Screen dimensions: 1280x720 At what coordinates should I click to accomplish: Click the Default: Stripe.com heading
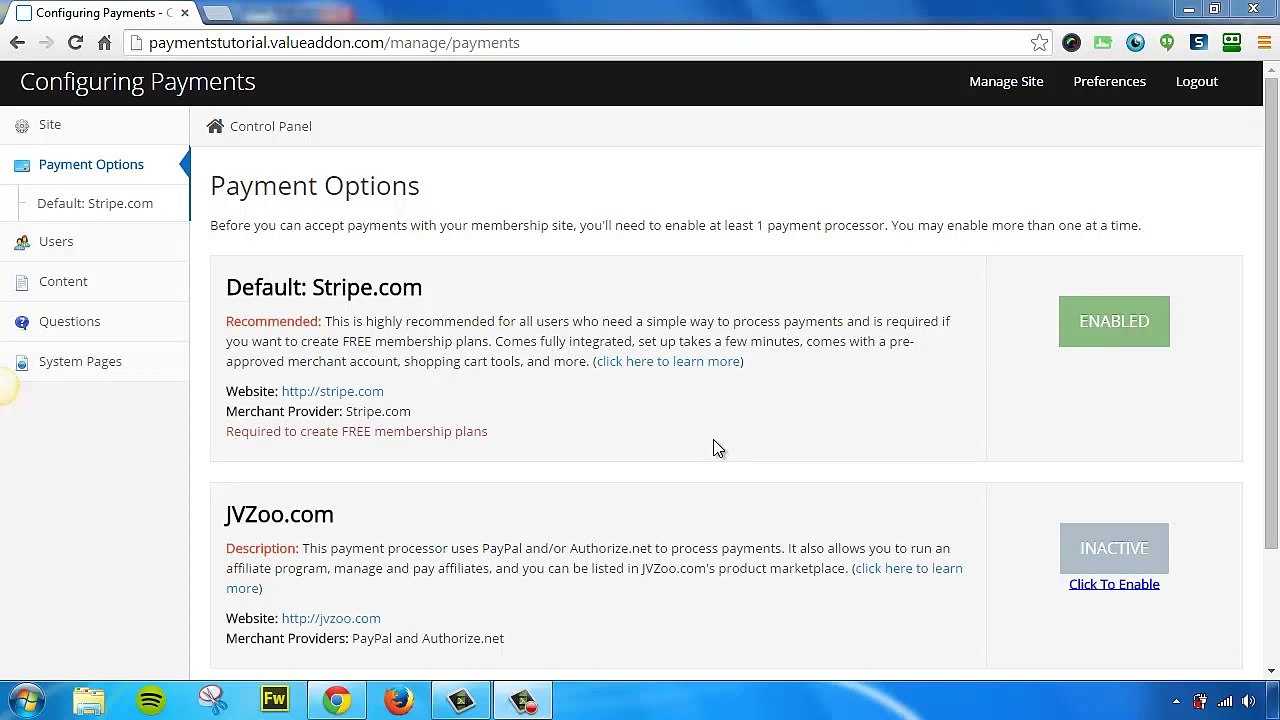click(x=324, y=287)
